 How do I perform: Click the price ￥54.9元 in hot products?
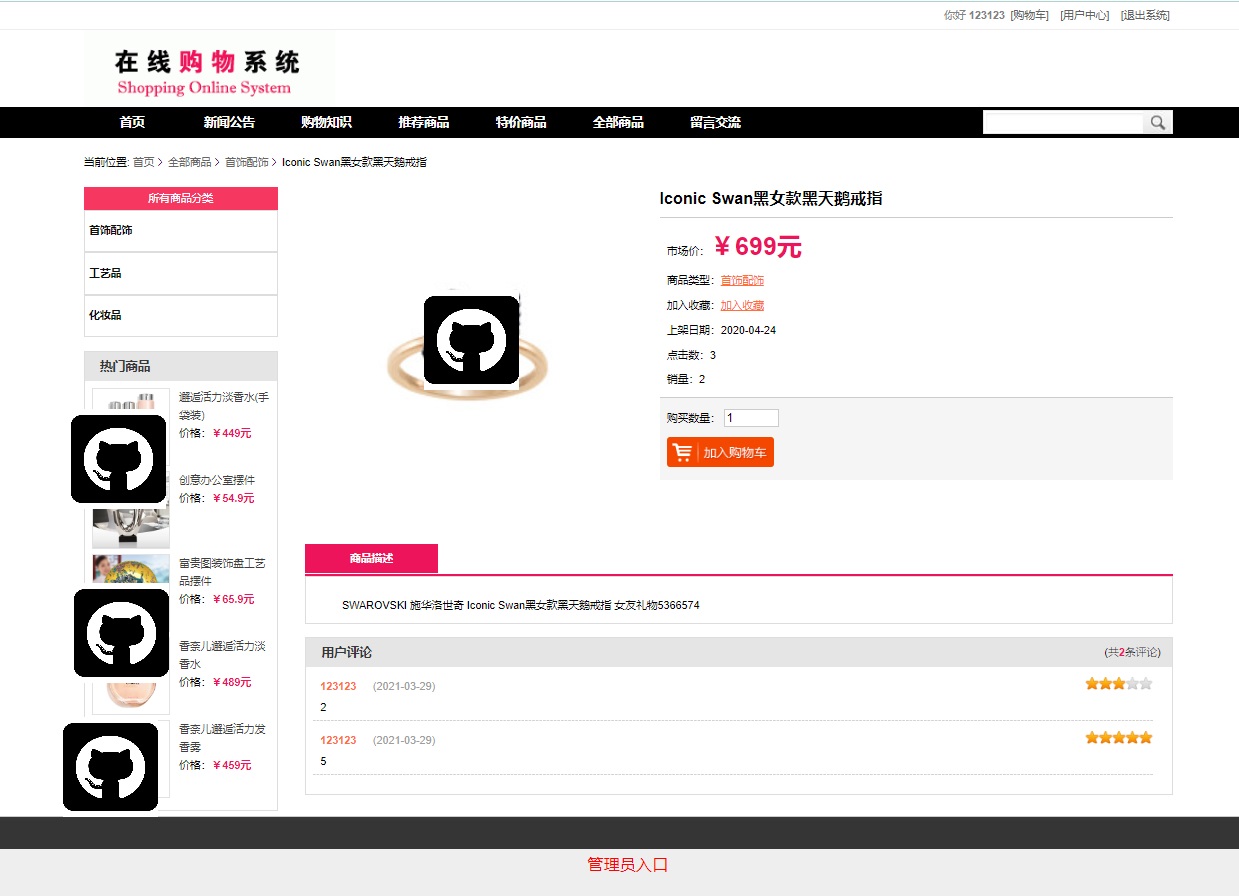(x=233, y=498)
